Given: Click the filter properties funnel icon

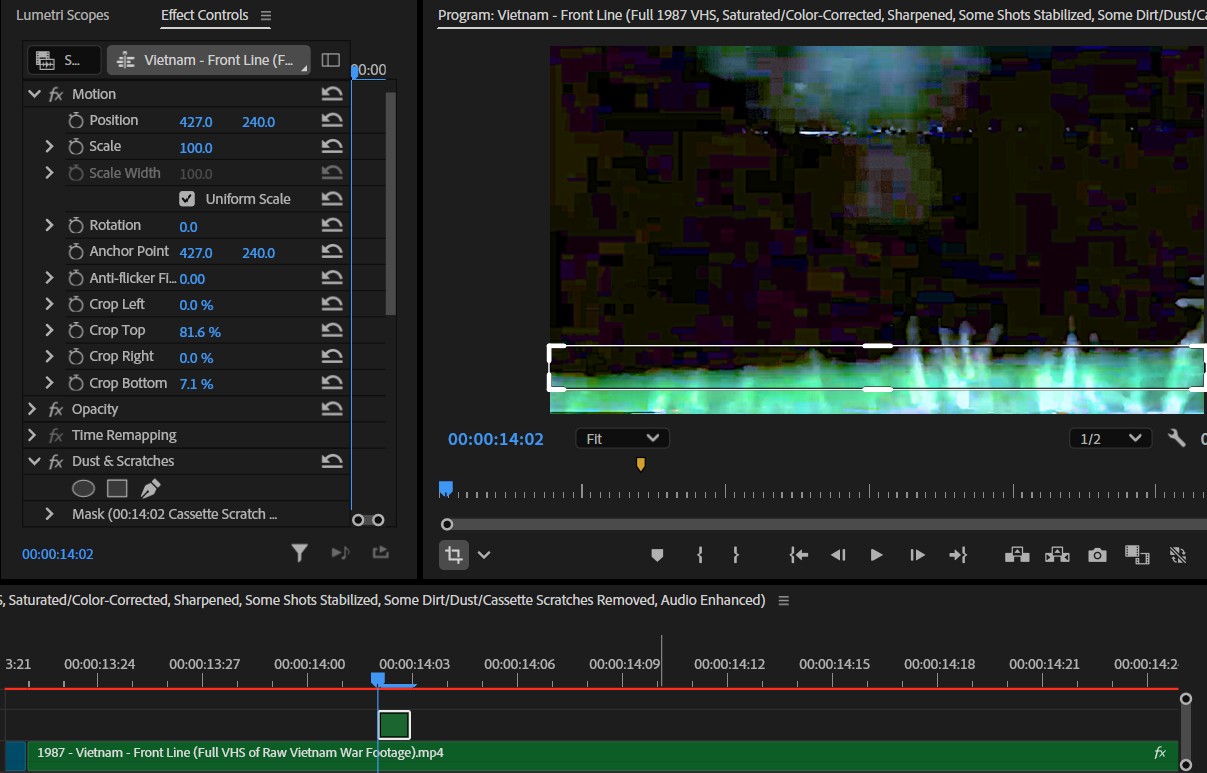Looking at the screenshot, I should click(299, 552).
